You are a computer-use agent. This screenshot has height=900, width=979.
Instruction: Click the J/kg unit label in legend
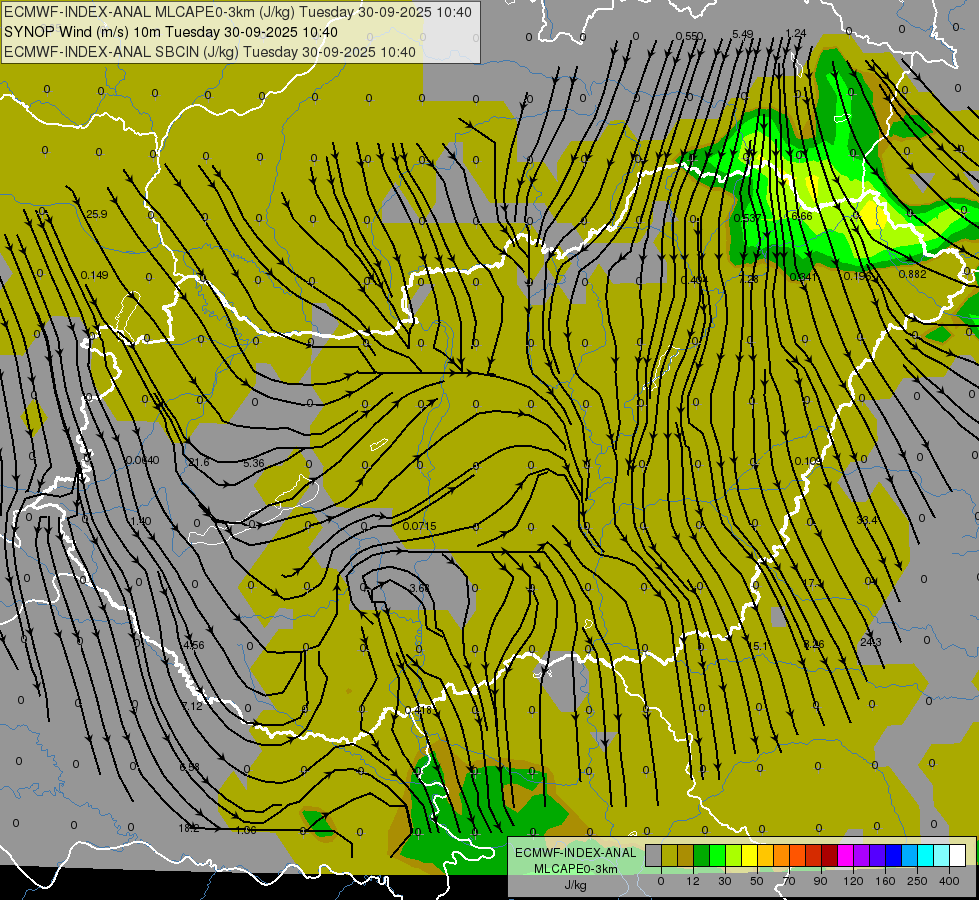tap(575, 885)
